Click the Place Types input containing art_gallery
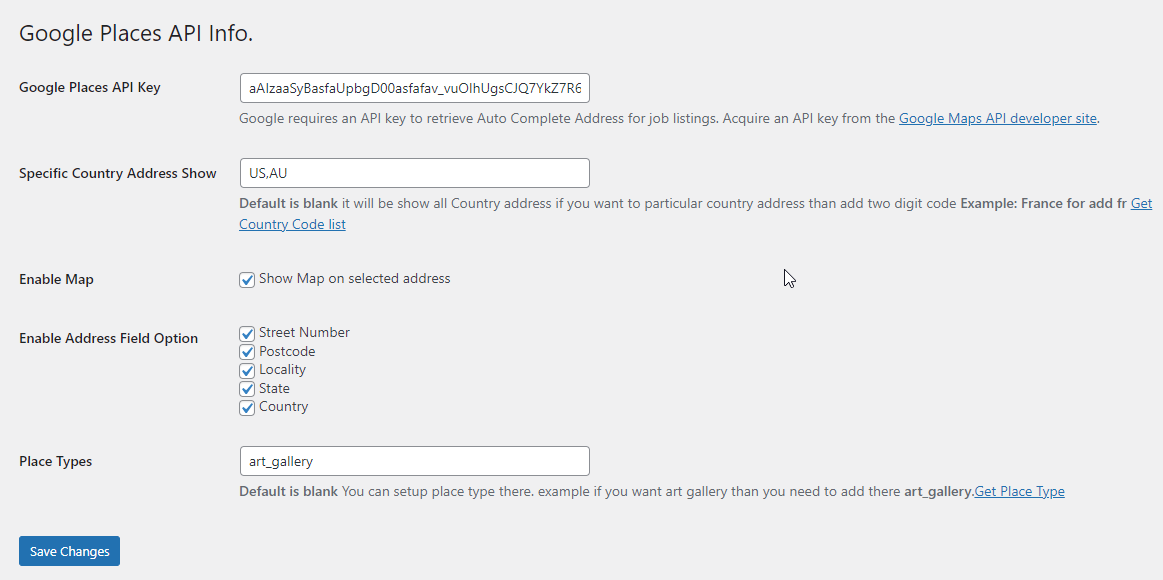 (414, 461)
